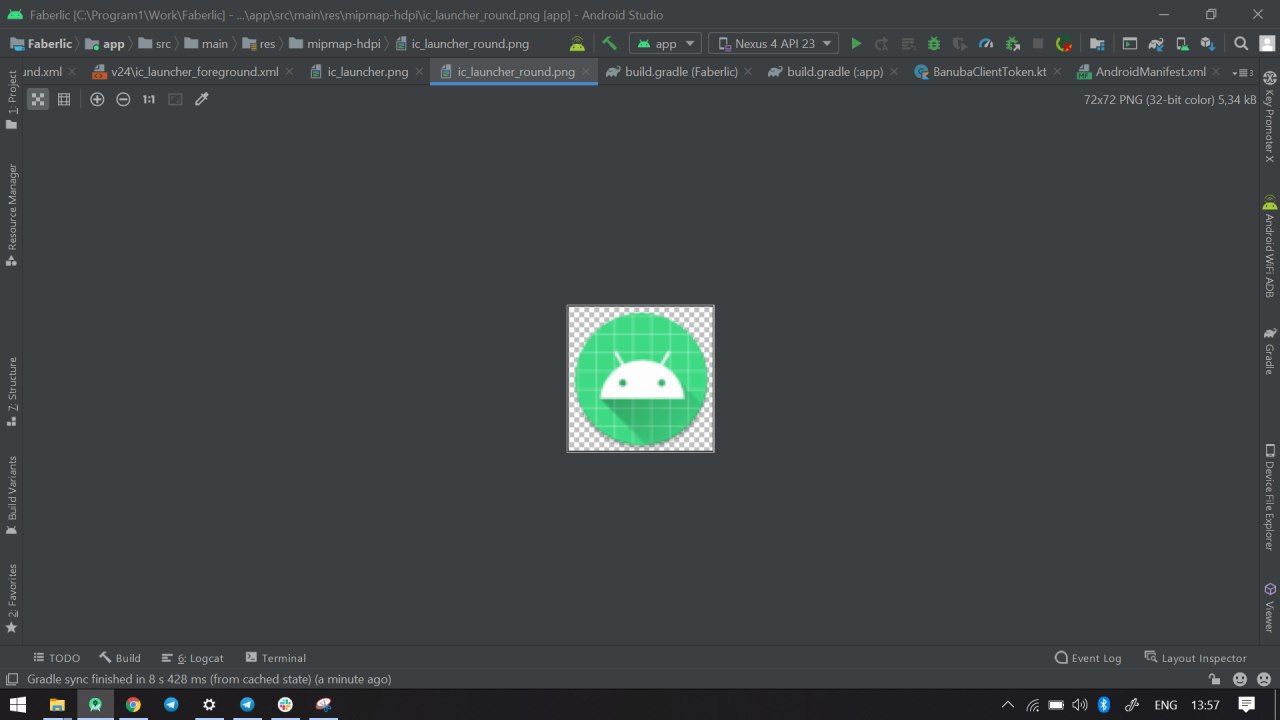Open the Favorites tool window
1280x720 pixels.
(12, 598)
